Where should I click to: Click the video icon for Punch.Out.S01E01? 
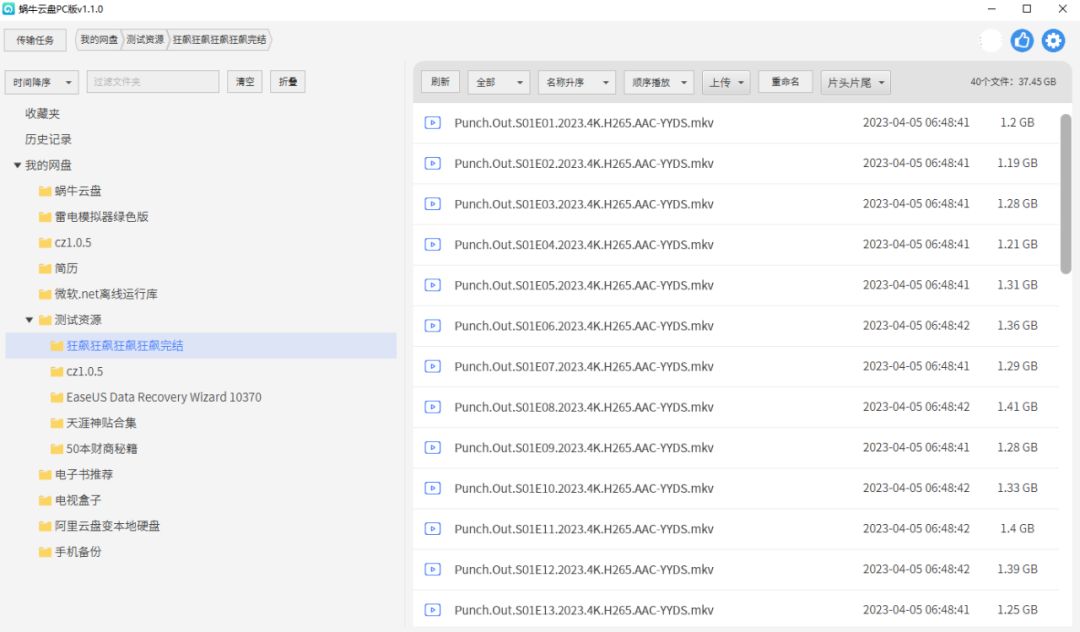[x=433, y=123]
